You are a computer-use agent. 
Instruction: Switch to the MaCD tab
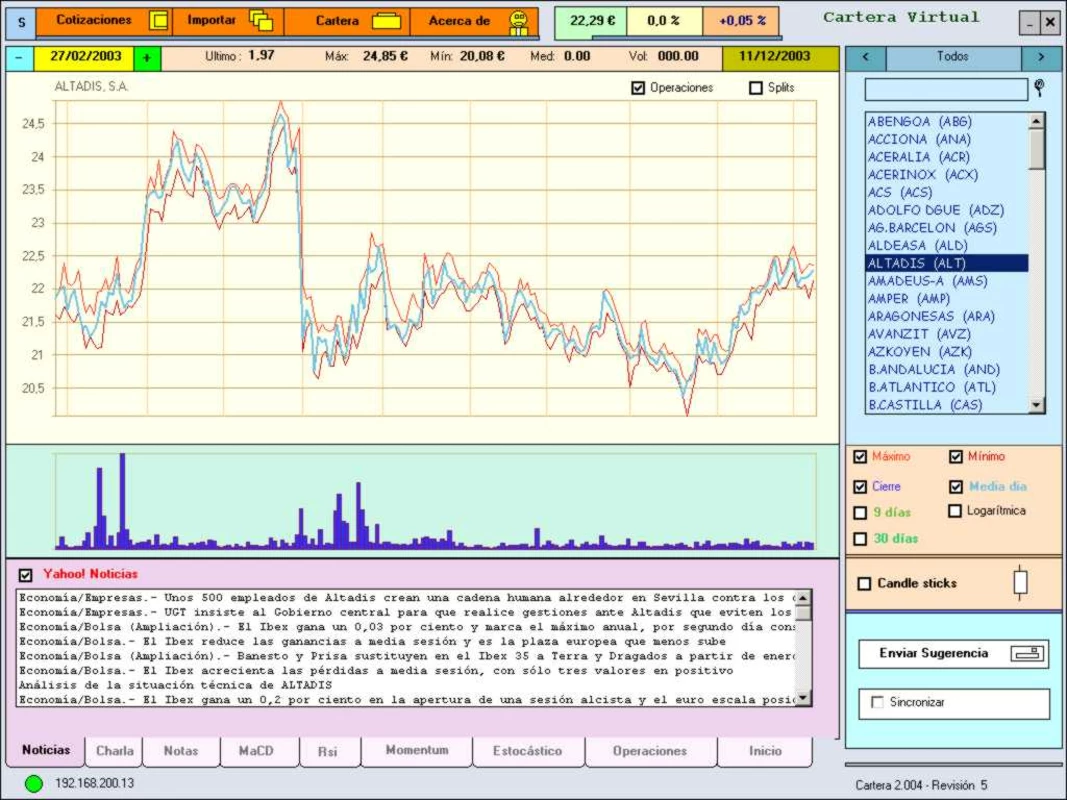(257, 751)
